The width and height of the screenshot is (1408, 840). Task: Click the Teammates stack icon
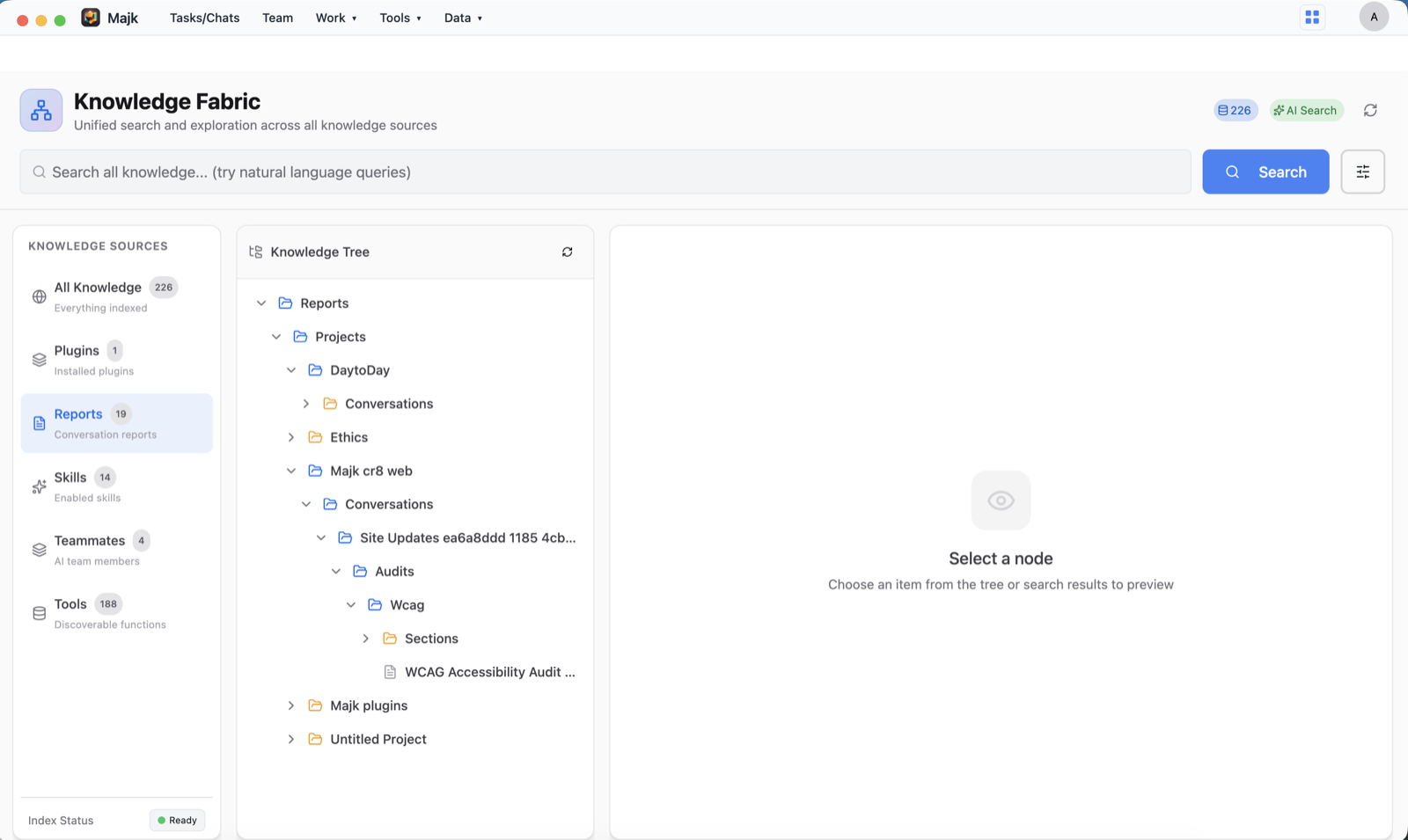[39, 550]
